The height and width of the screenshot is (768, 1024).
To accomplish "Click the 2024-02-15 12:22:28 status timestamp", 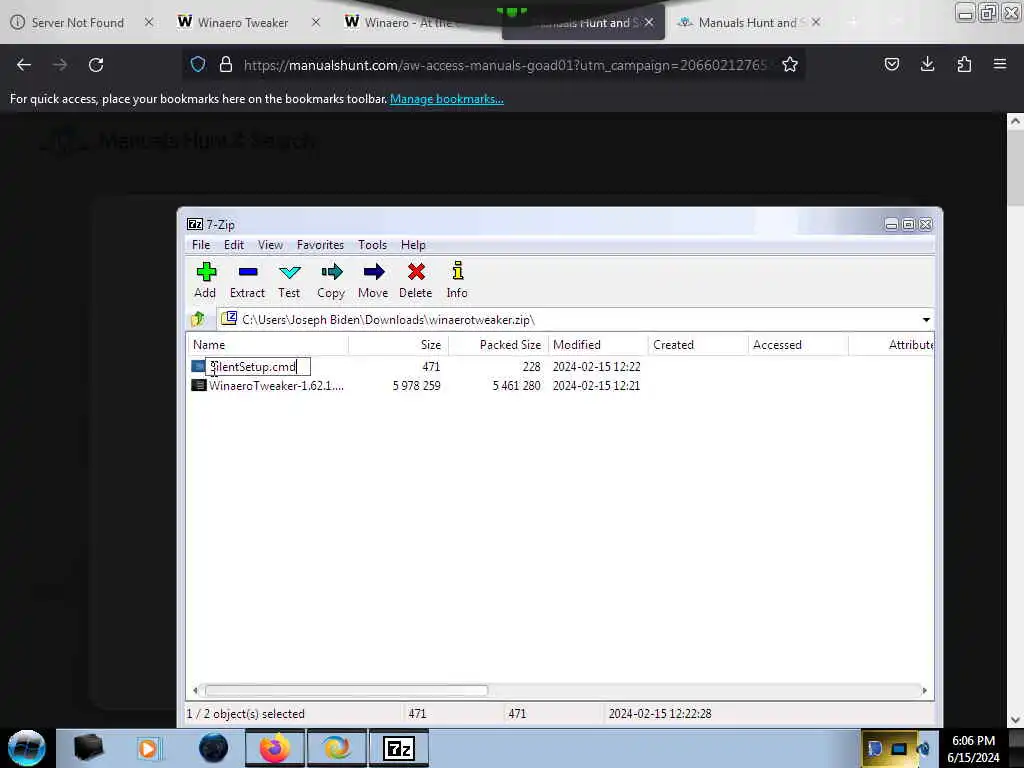I will (660, 714).
